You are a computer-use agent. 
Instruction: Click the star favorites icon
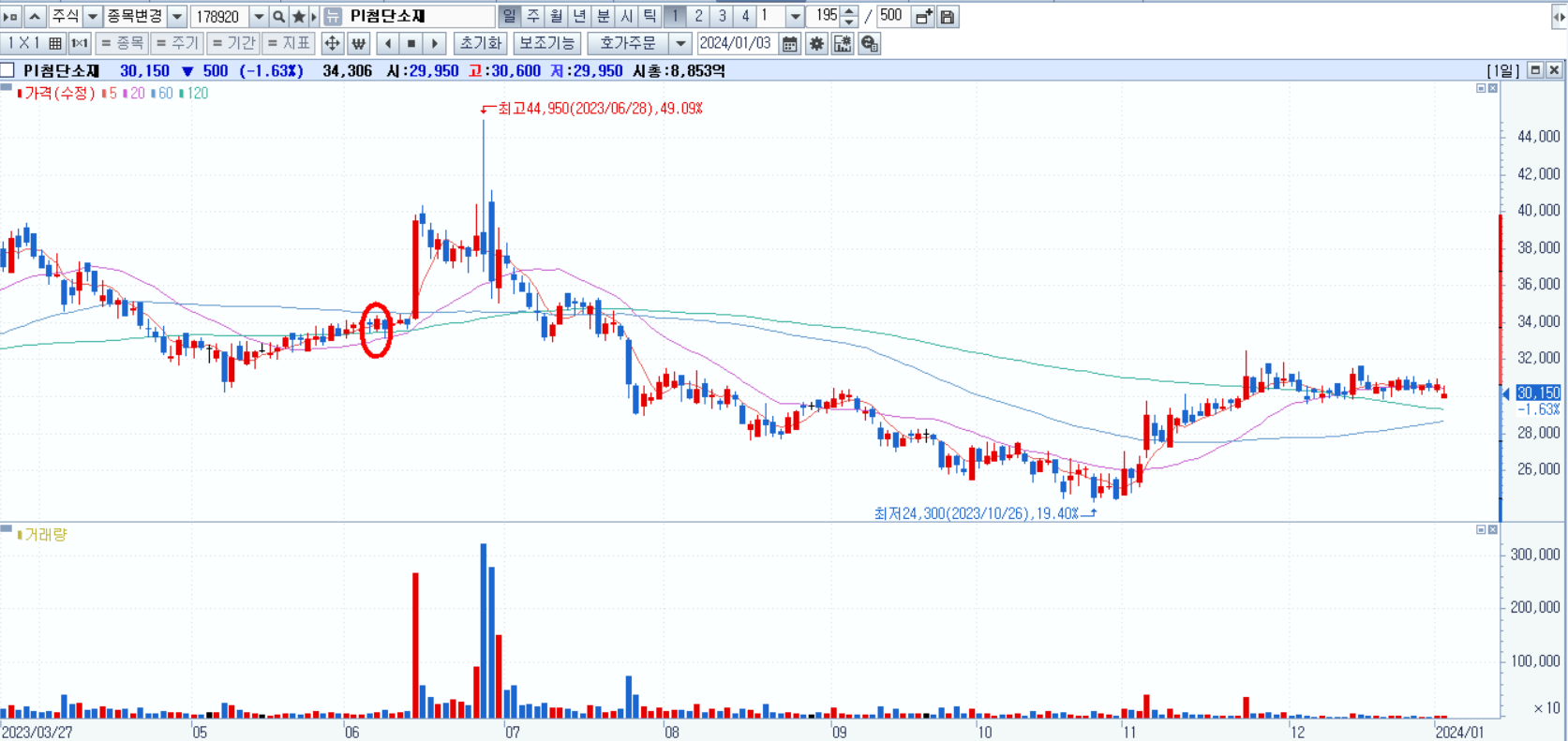click(x=299, y=17)
